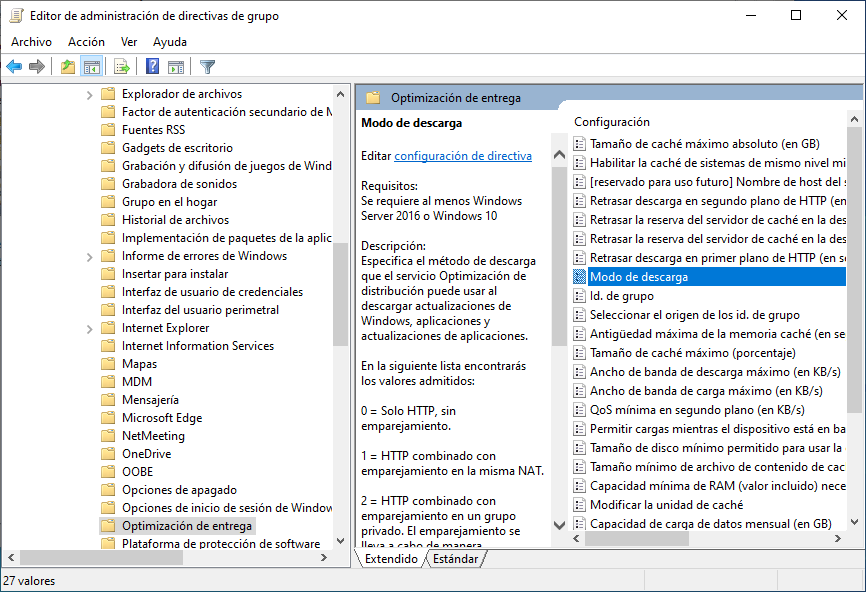Click the folder icon beside NetMeeting
The image size is (866, 592).
[108, 436]
